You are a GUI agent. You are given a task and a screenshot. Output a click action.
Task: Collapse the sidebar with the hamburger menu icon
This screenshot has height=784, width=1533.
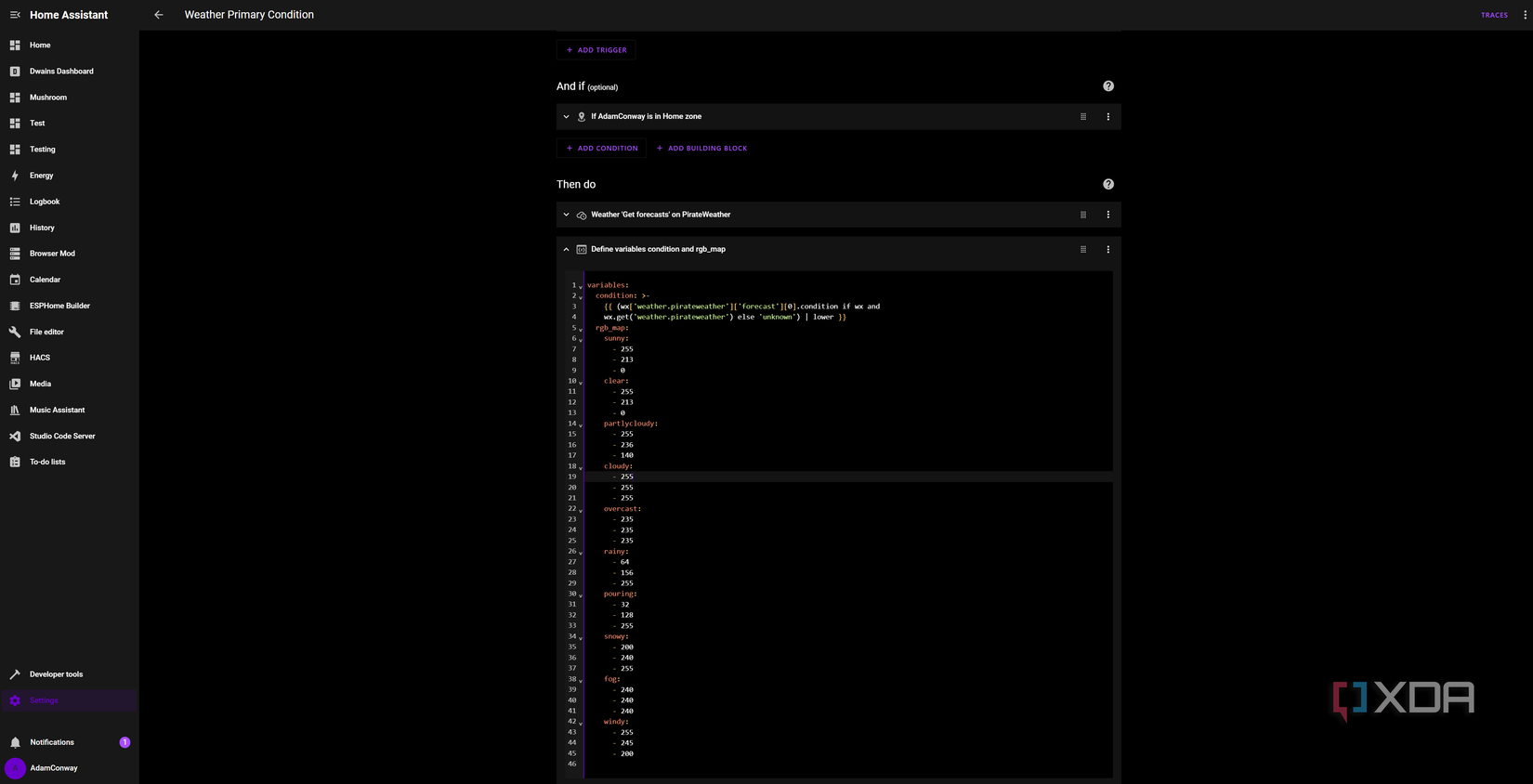click(x=15, y=15)
